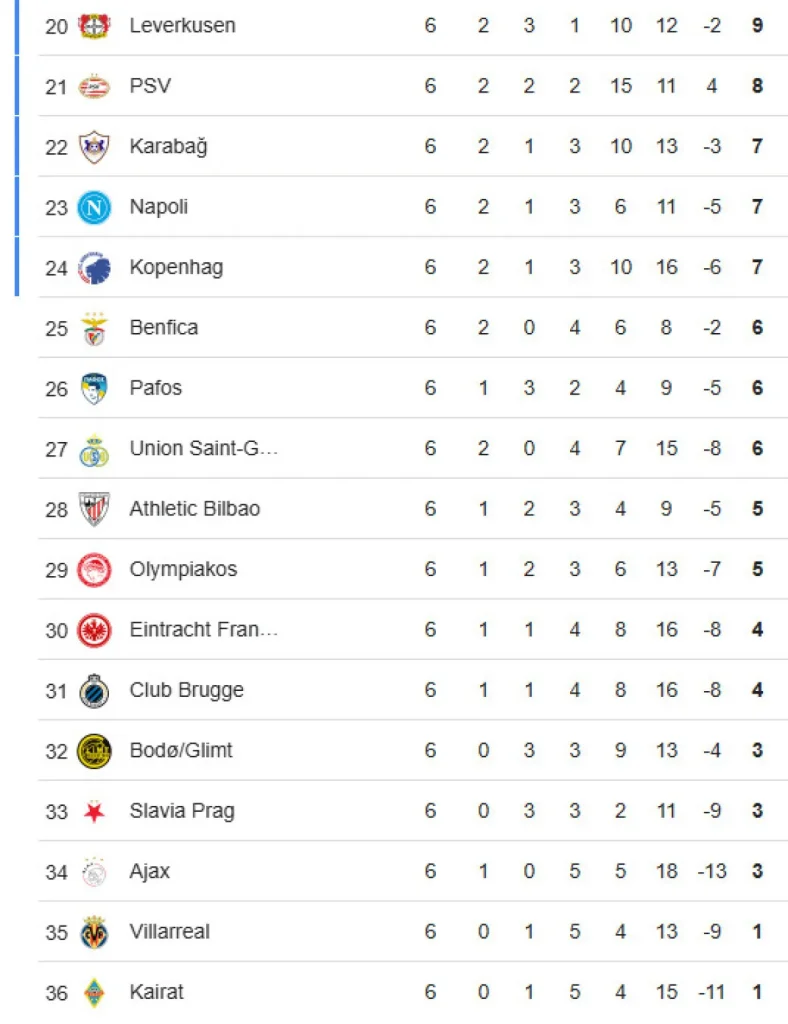The image size is (788, 1024).
Task: Click the Bodø/Glimt team name
Action: [180, 750]
